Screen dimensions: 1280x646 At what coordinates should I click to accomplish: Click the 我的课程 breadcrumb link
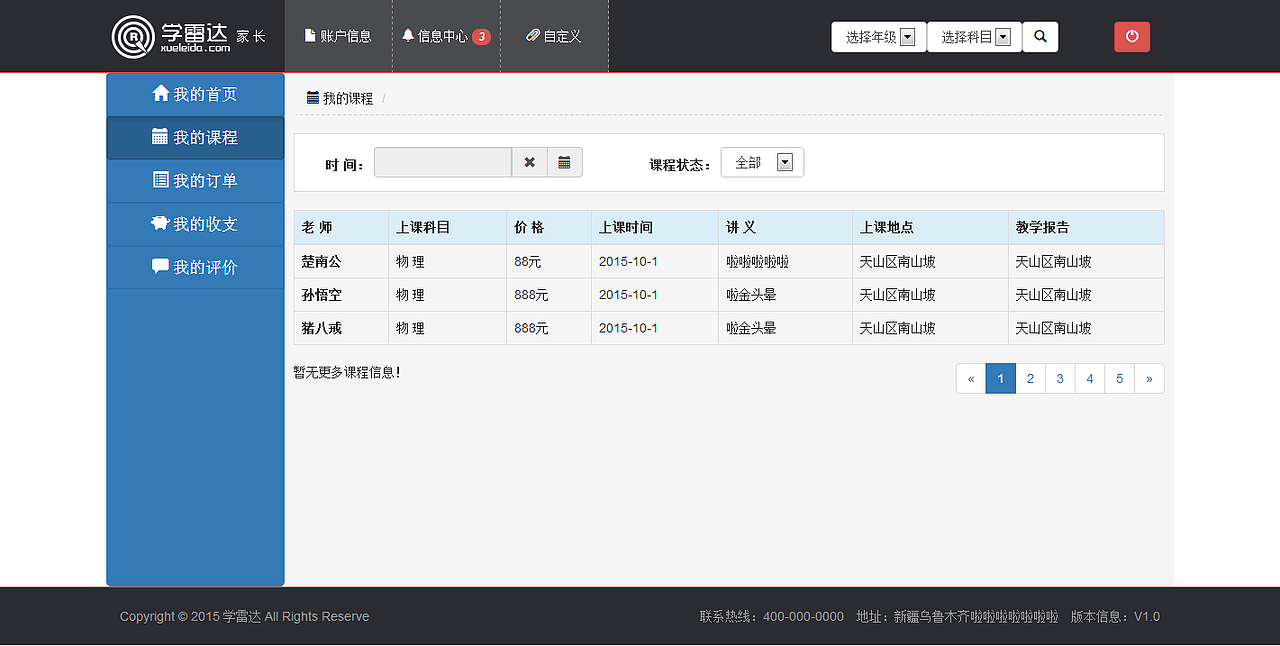pos(348,98)
